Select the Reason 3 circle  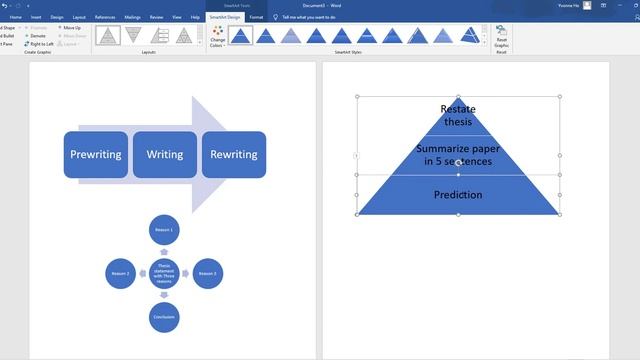coord(208,273)
